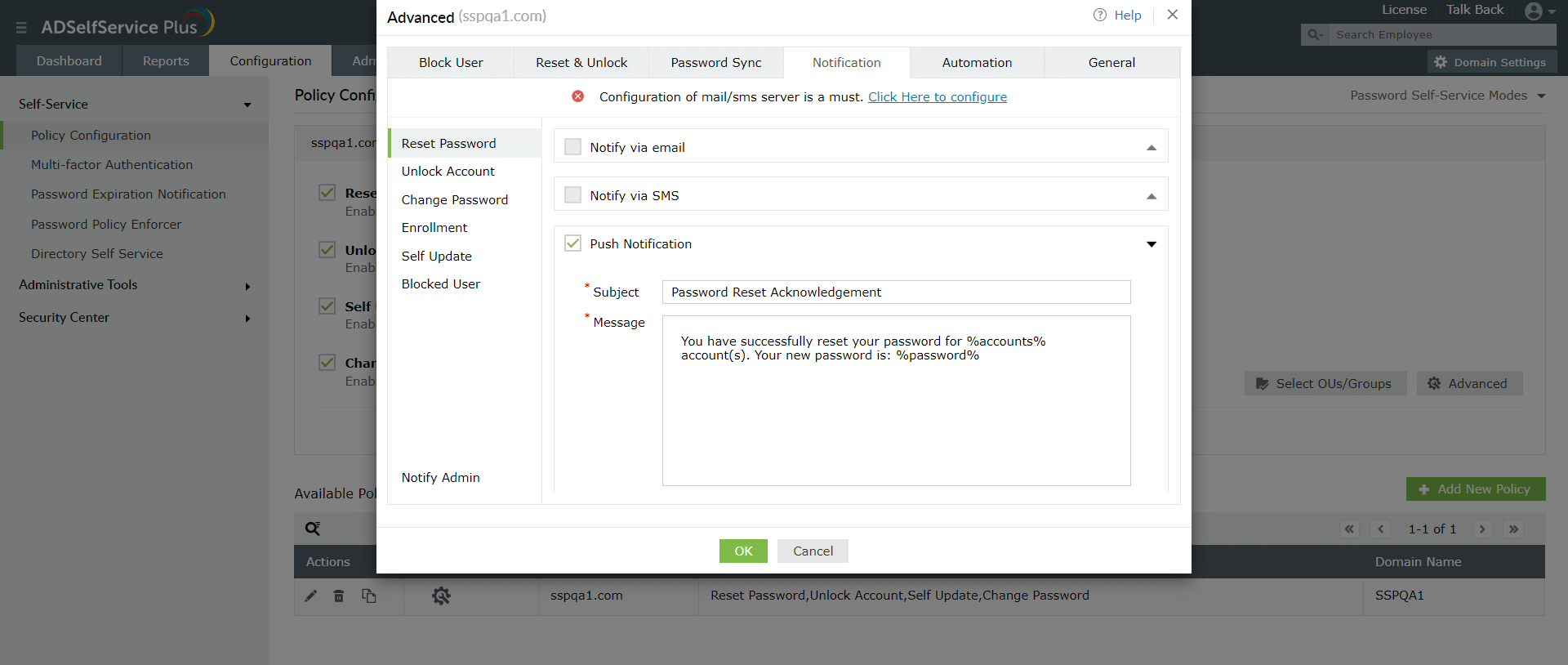The width and height of the screenshot is (1568, 665).
Task: Toggle the Change Password policy checkbox in background
Action: coord(327,363)
